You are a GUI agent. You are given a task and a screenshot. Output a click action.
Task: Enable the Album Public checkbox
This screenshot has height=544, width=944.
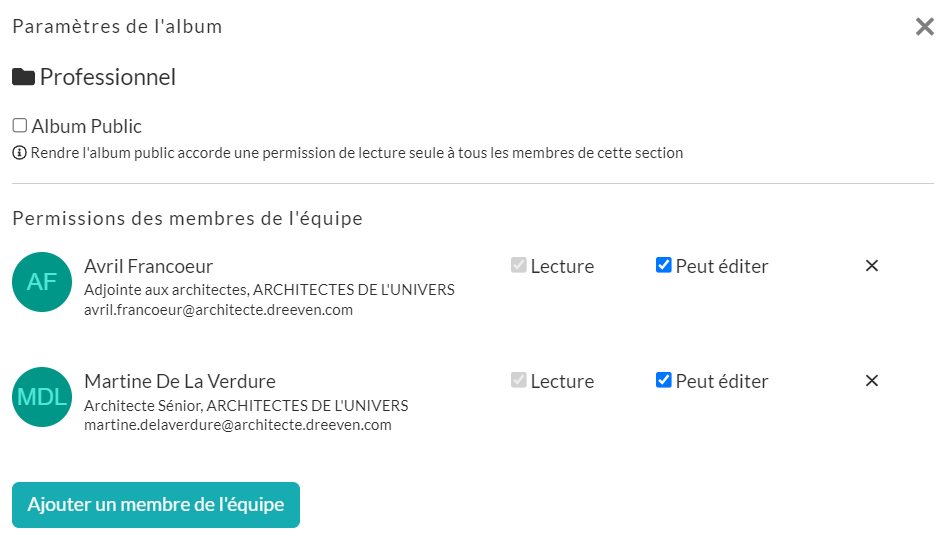pyautogui.click(x=20, y=125)
